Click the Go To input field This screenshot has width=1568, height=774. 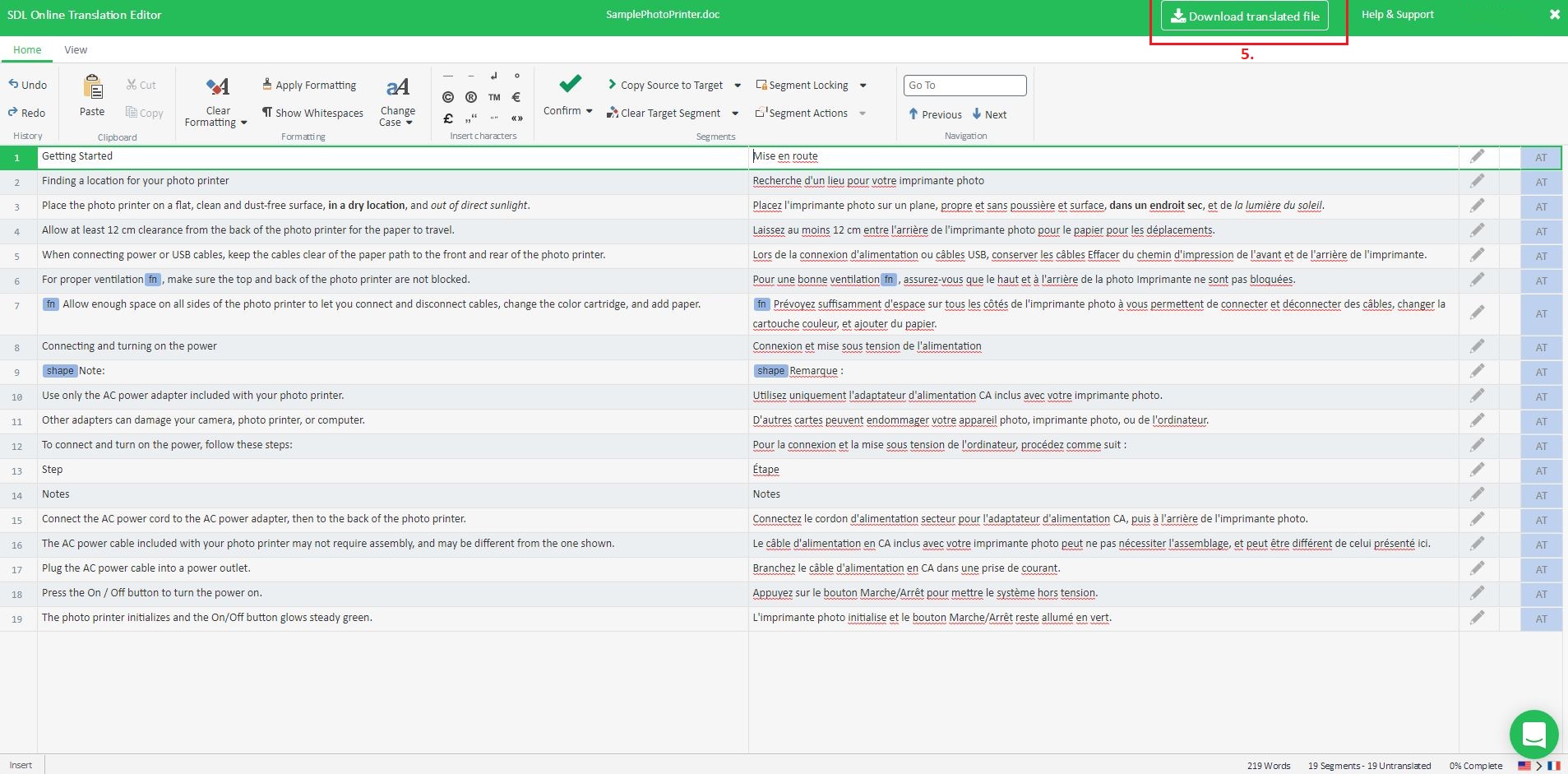pyautogui.click(x=965, y=86)
